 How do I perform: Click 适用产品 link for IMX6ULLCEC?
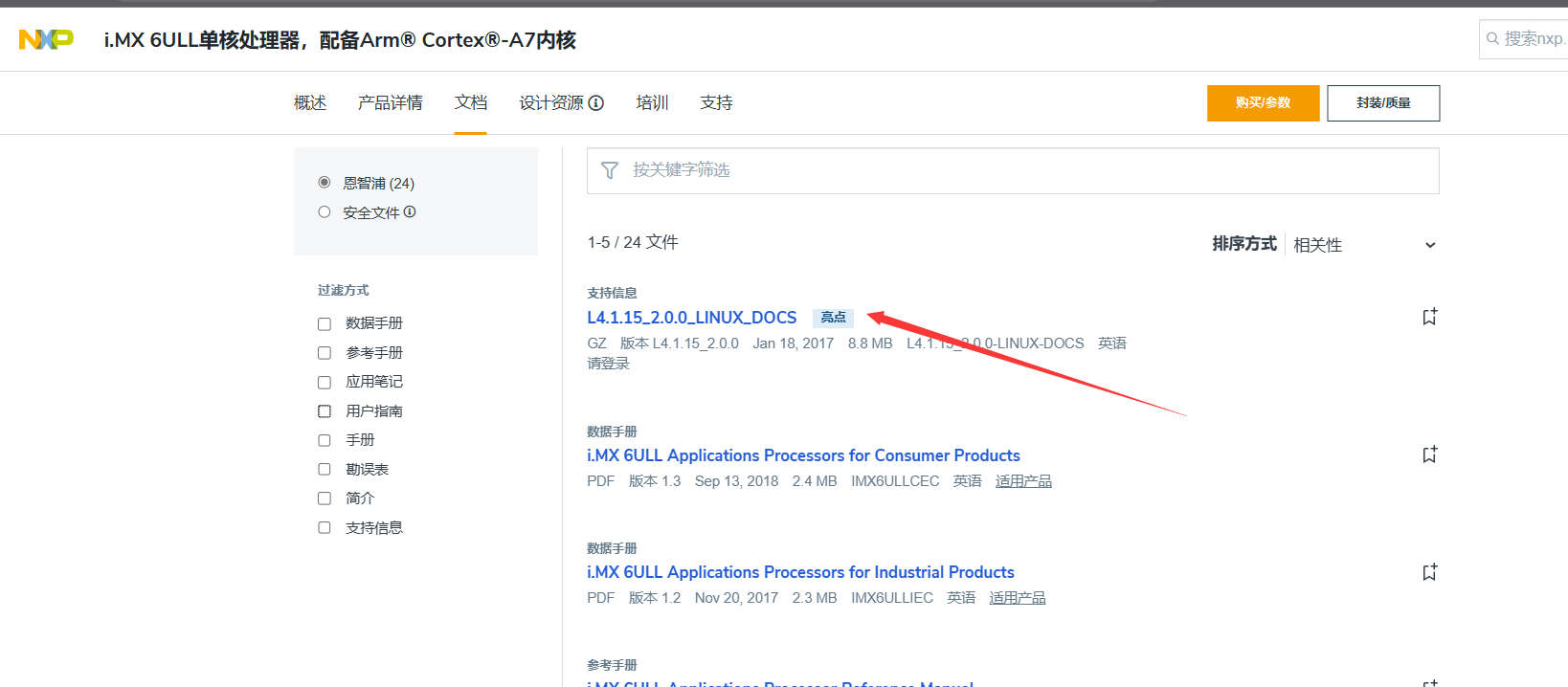[x=1023, y=481]
